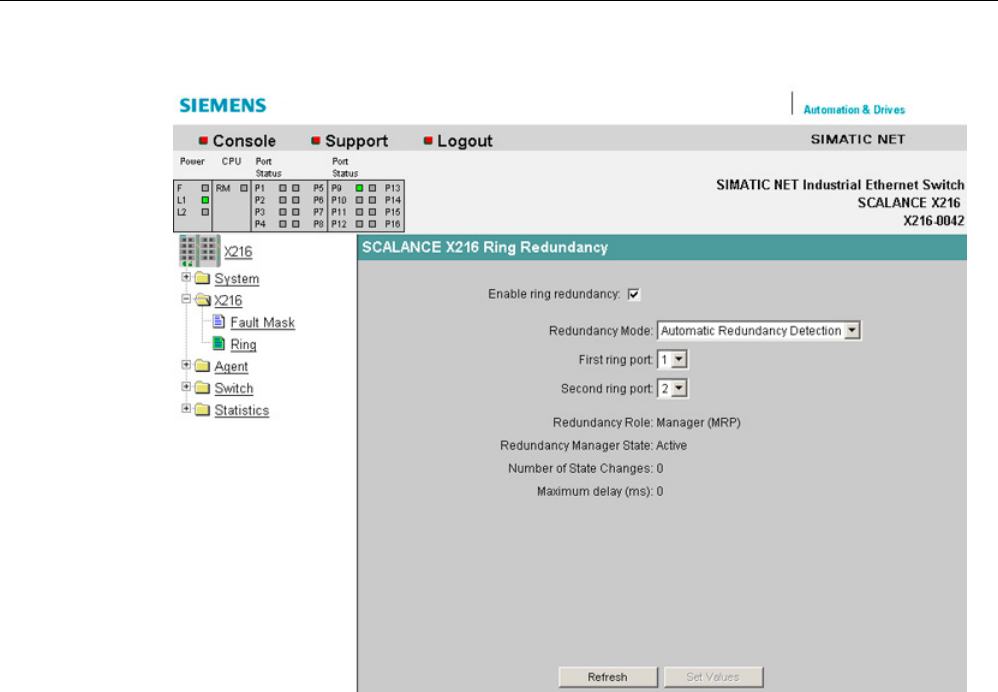Click the 'SIMATIC NET' header text
The image size is (998, 692).
[857, 139]
